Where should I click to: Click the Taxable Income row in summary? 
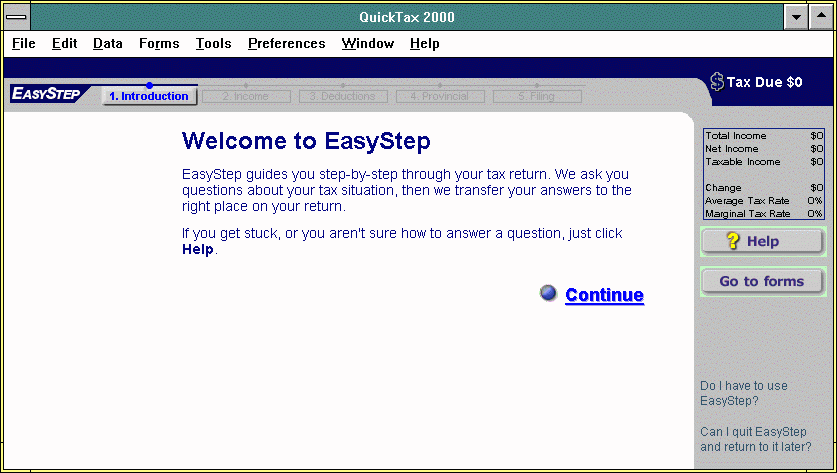point(764,161)
